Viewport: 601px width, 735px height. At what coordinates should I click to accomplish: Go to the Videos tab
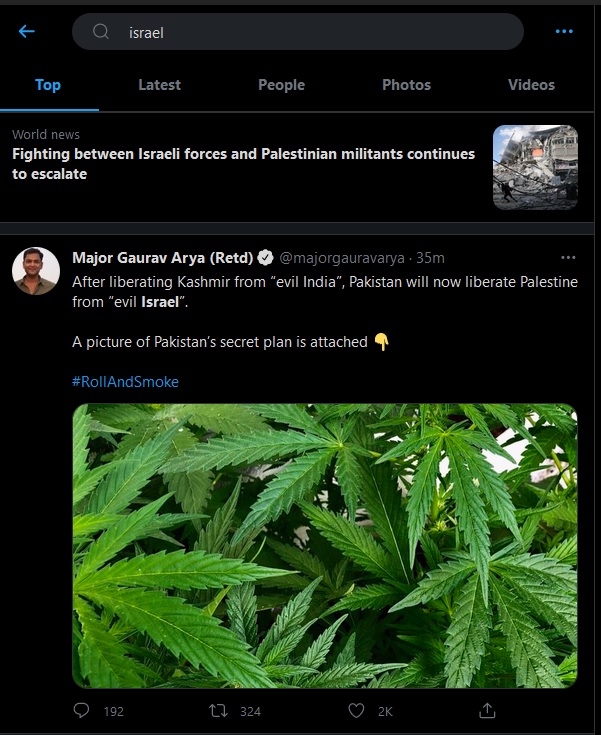[x=530, y=85]
